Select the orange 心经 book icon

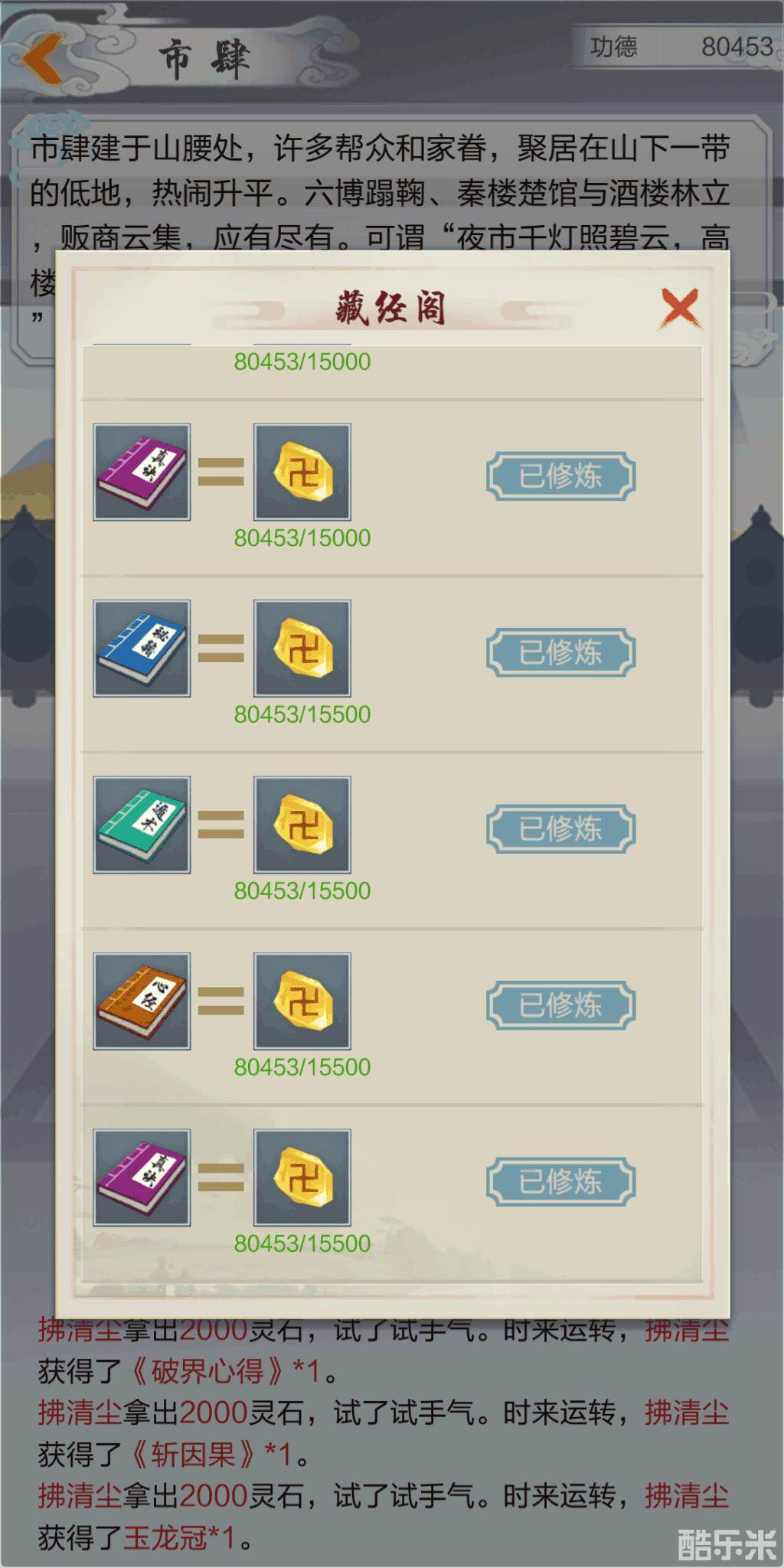(142, 1001)
